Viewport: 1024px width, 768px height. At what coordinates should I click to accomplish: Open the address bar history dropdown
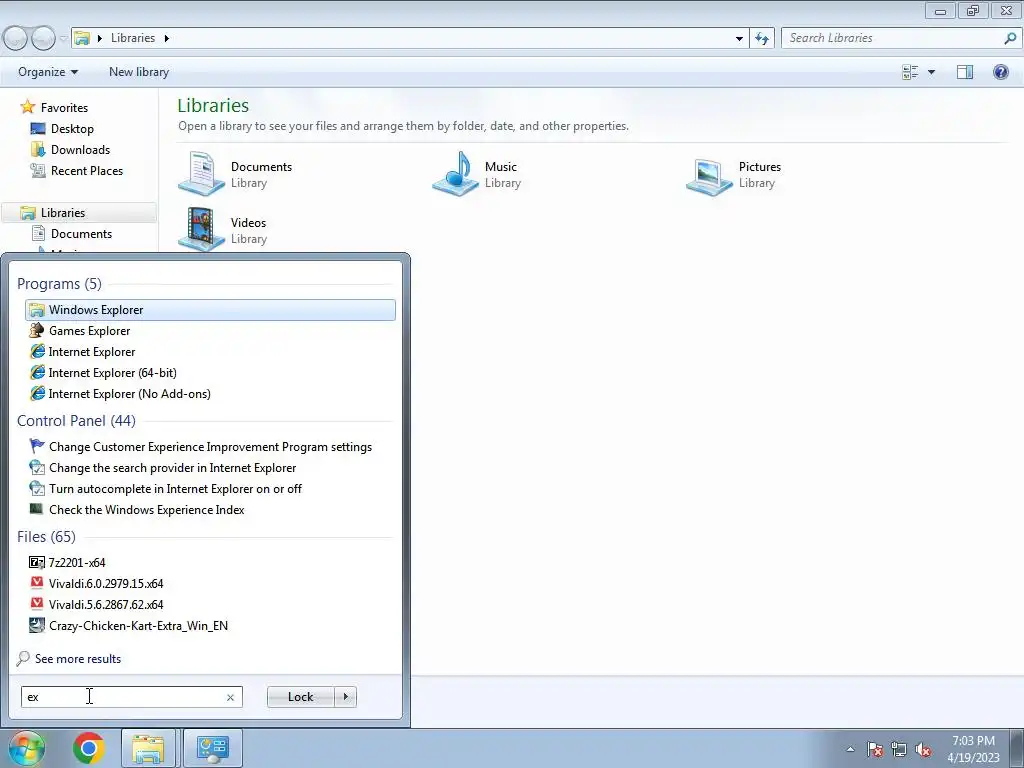click(739, 38)
